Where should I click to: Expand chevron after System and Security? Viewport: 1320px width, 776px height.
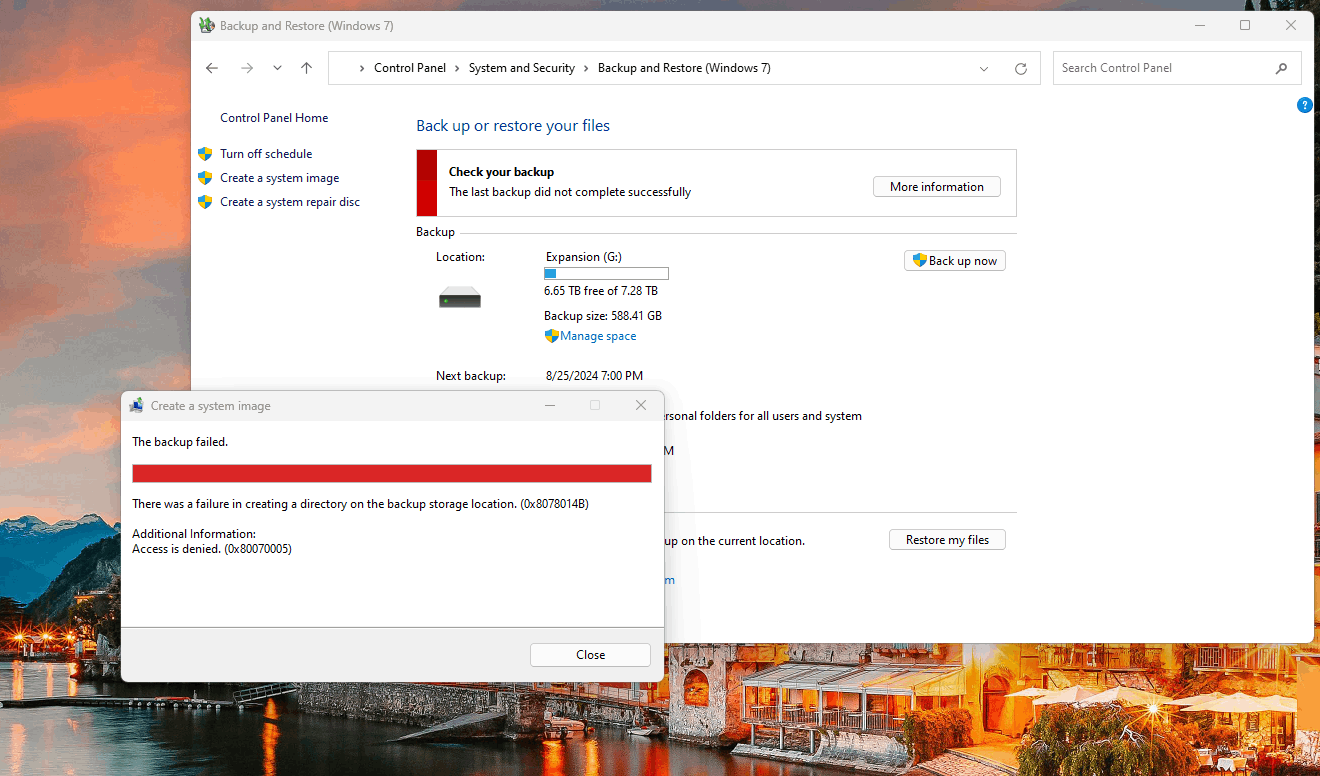(x=586, y=68)
